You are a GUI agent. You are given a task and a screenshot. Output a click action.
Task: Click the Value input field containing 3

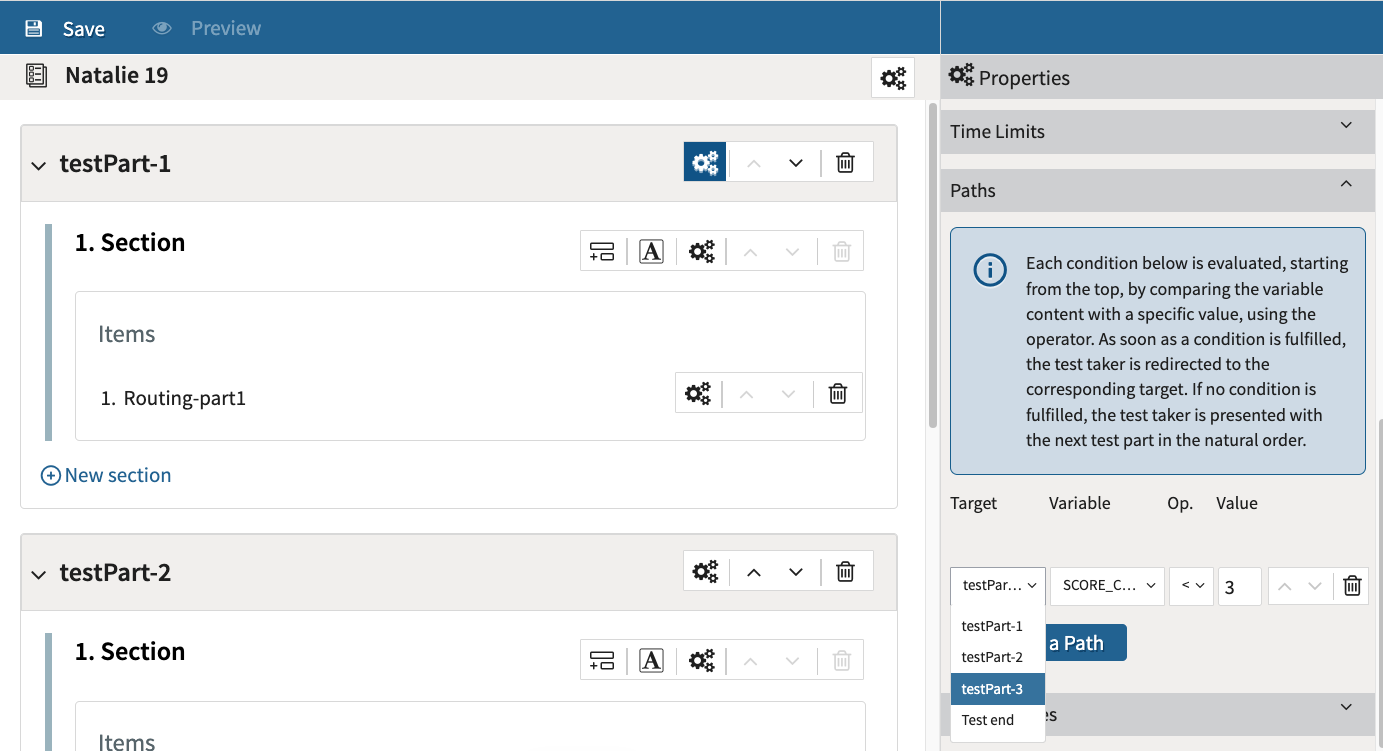tap(1239, 587)
